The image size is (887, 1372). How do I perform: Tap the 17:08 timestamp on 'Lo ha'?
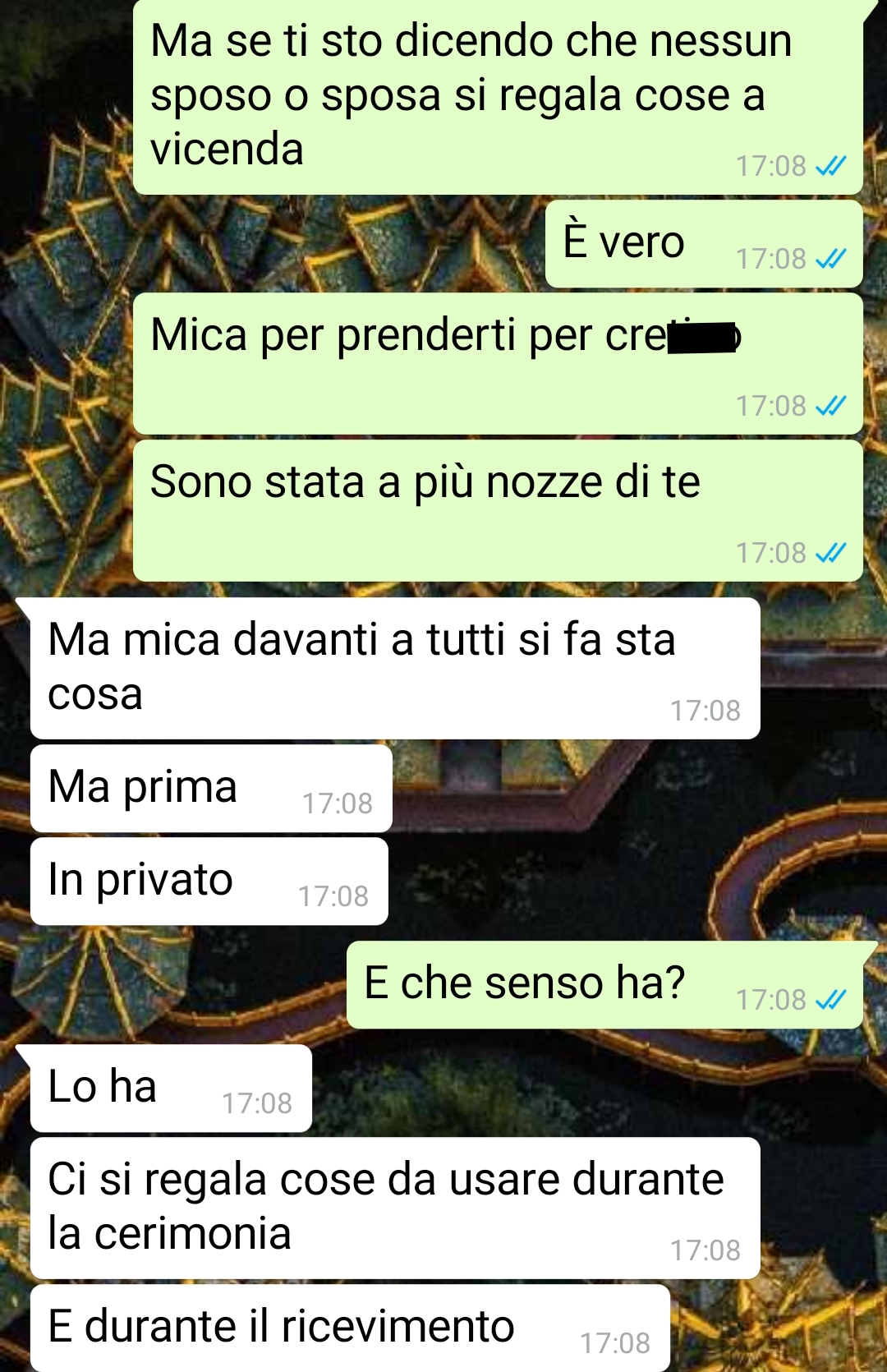(257, 1103)
